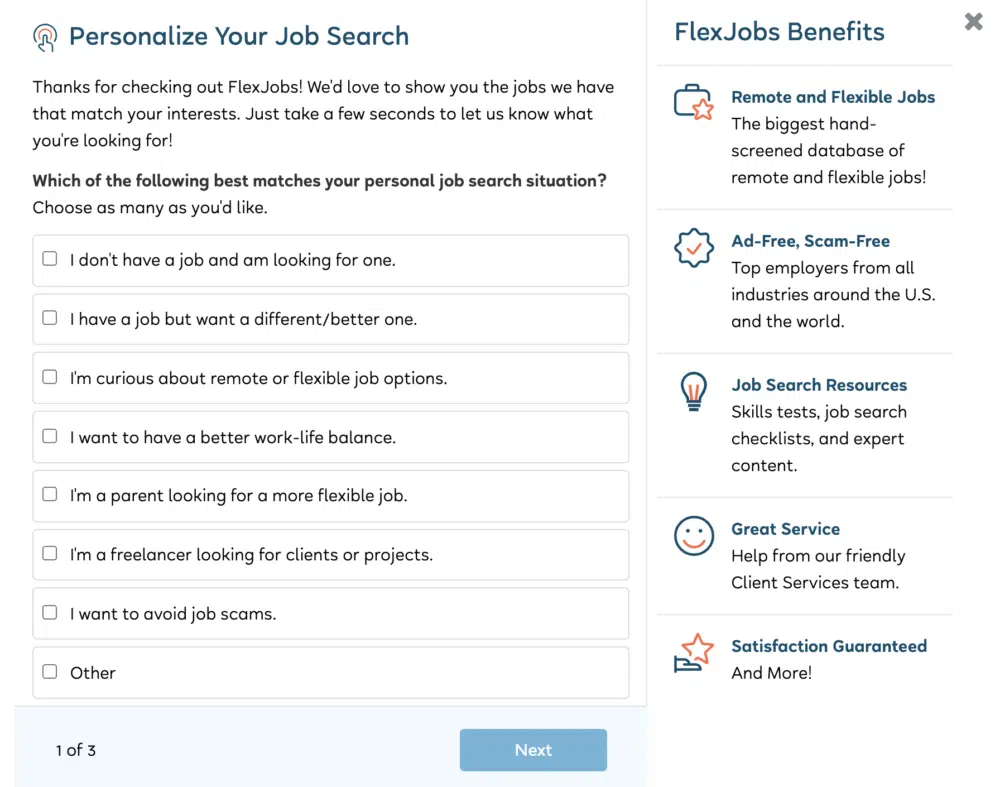Check the Other option checkbox
Image resolution: width=1000 pixels, height=787 pixels.
point(50,672)
